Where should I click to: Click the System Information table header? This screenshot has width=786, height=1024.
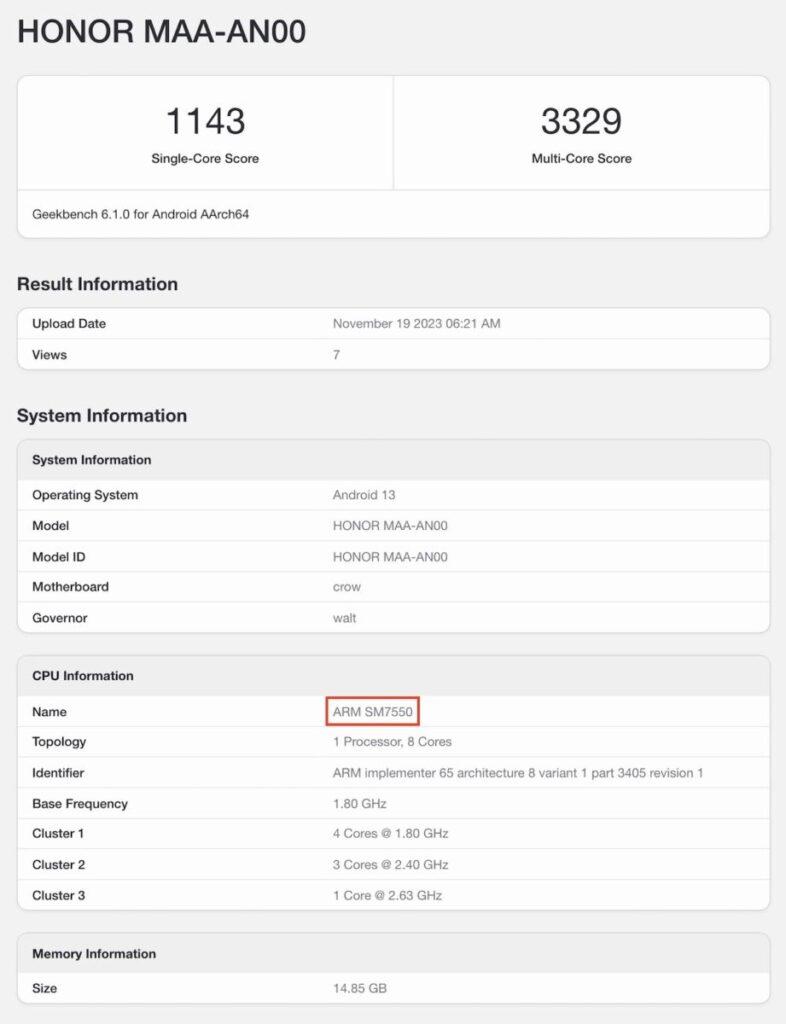click(x=91, y=460)
